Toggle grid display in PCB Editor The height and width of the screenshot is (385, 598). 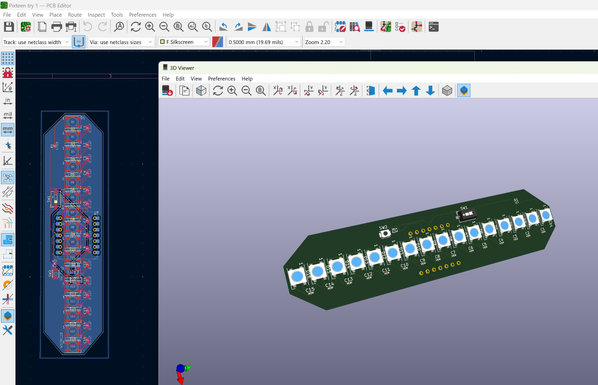pos(8,58)
